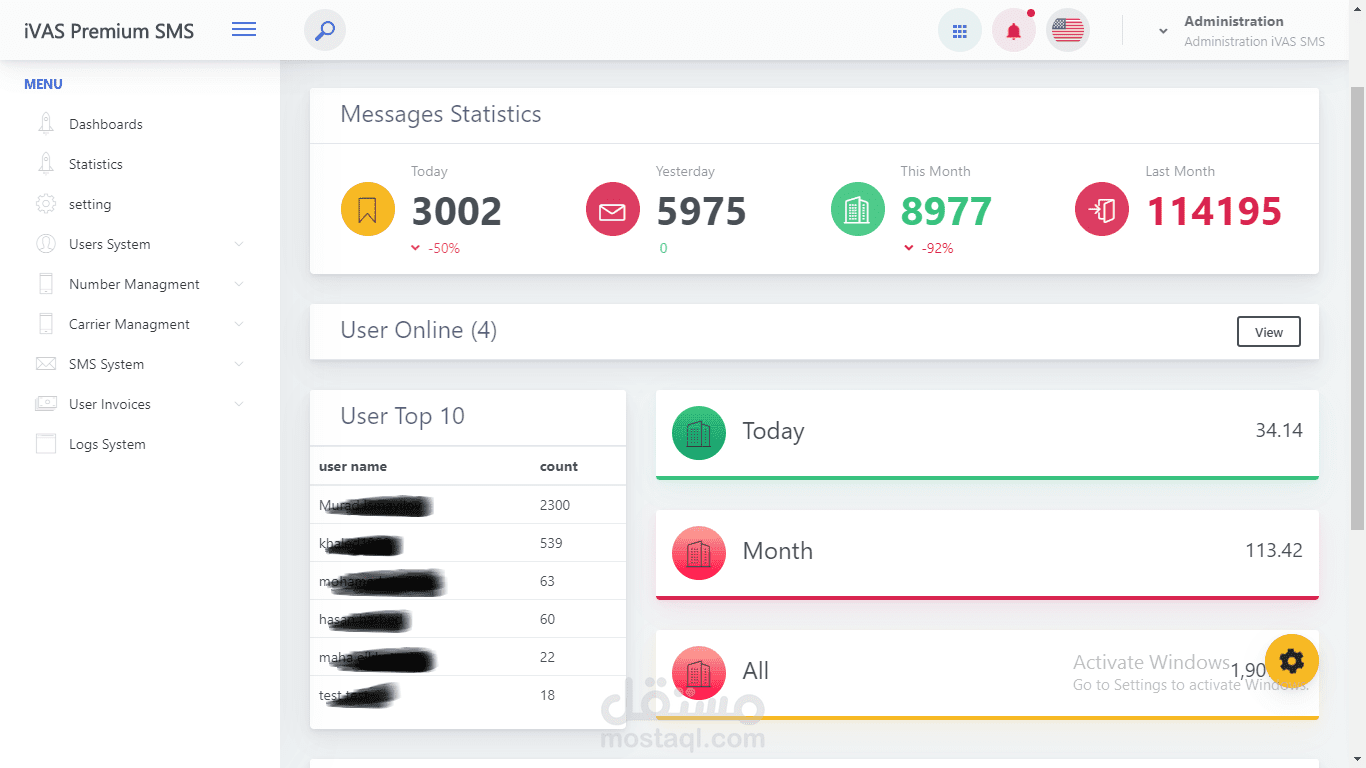Click the 5975 Yesterday message count
The image size is (1366, 768).
[702, 211]
